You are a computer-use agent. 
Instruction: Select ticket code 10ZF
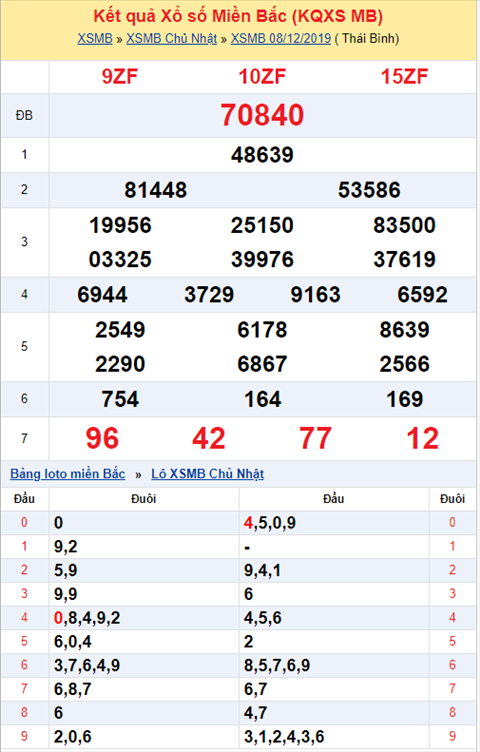click(x=262, y=77)
